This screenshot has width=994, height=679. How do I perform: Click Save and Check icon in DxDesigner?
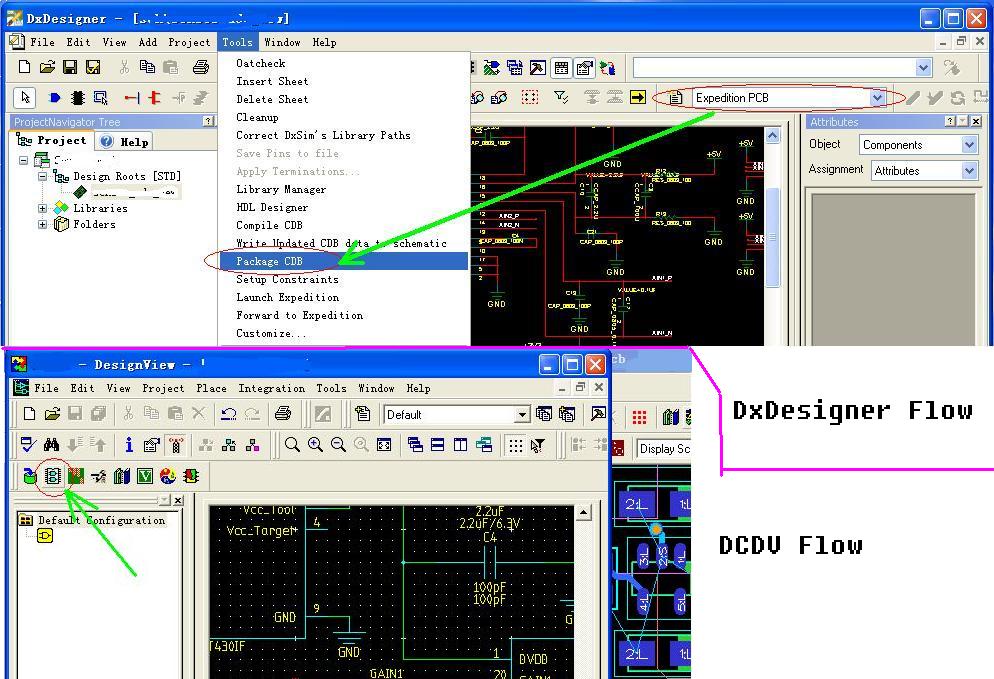[93, 67]
